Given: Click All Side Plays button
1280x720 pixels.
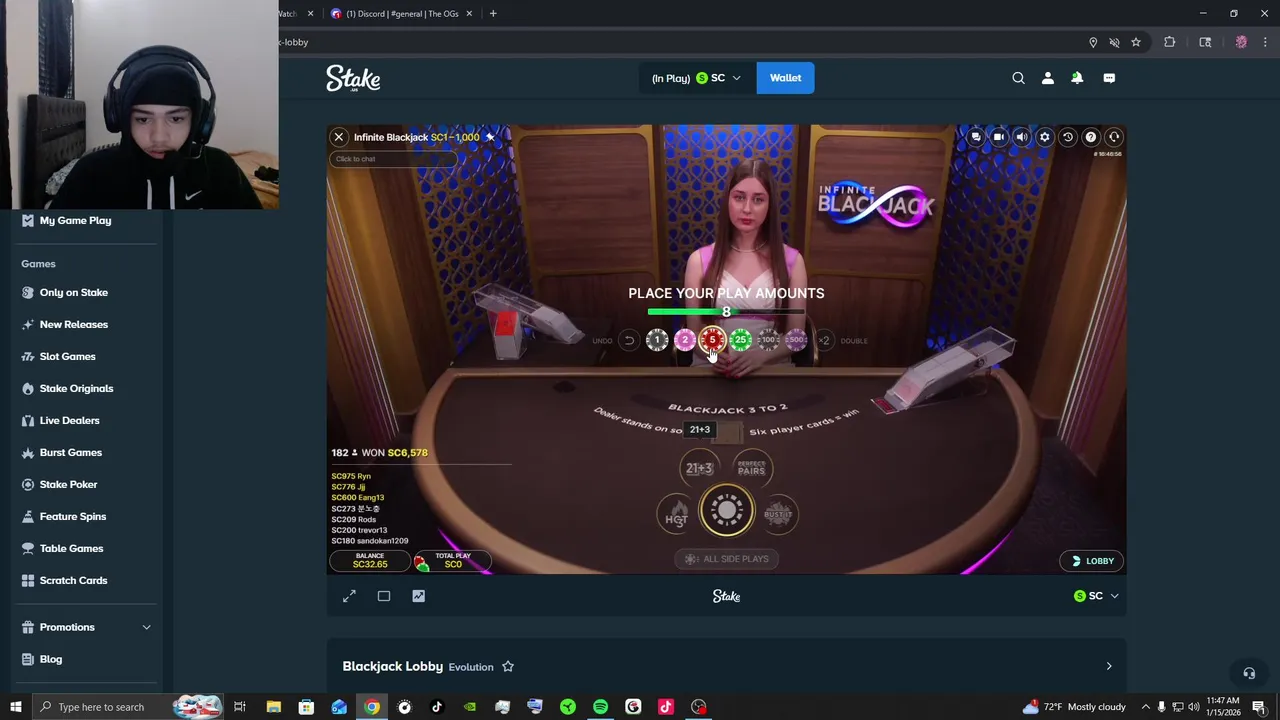Looking at the screenshot, I should point(727,559).
